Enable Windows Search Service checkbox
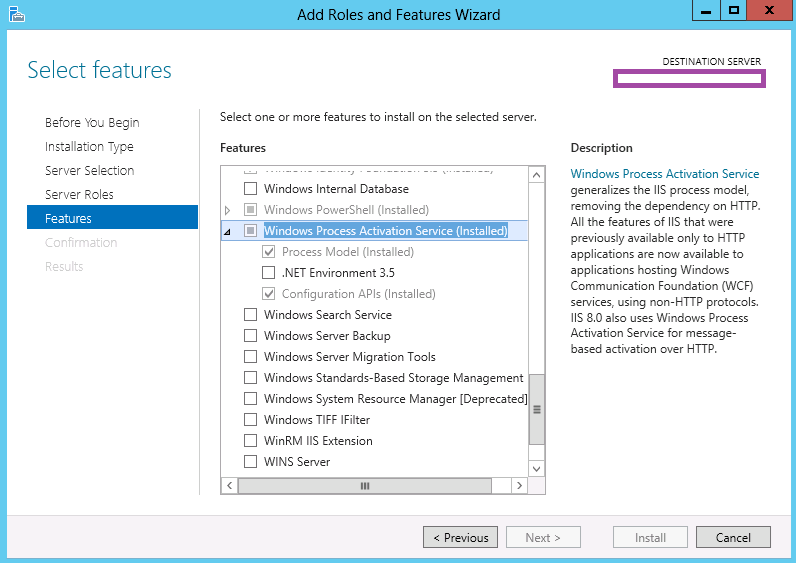796x563 pixels. pos(250,315)
